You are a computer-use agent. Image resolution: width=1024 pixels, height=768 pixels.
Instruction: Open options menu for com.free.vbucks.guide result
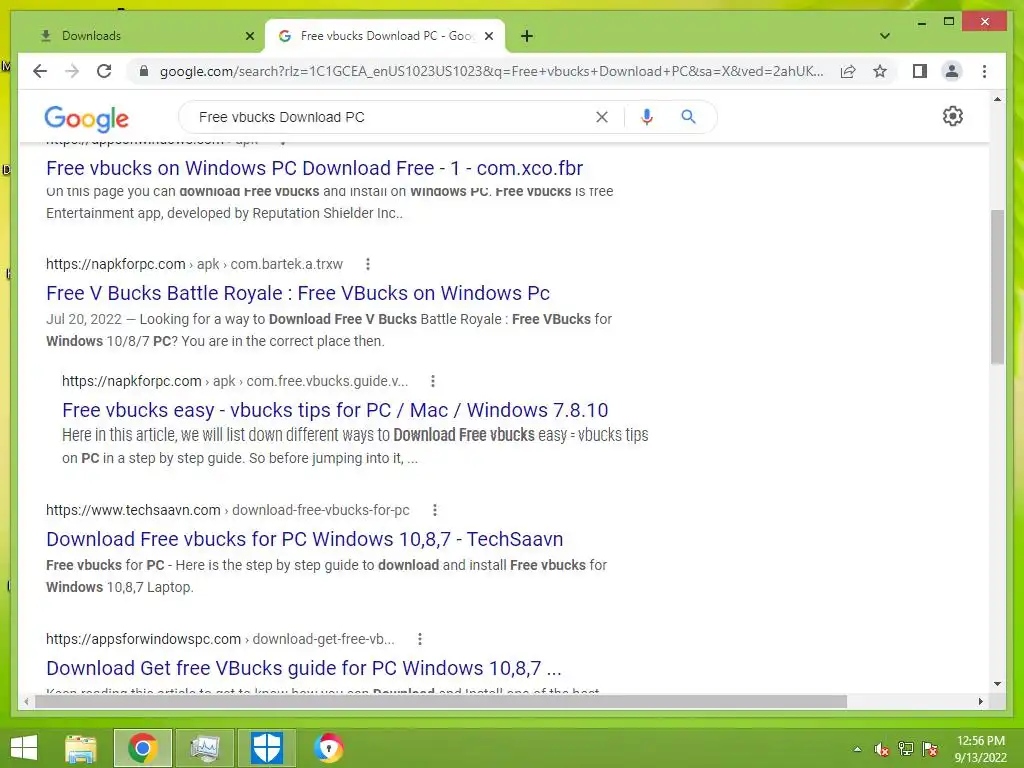pos(432,381)
